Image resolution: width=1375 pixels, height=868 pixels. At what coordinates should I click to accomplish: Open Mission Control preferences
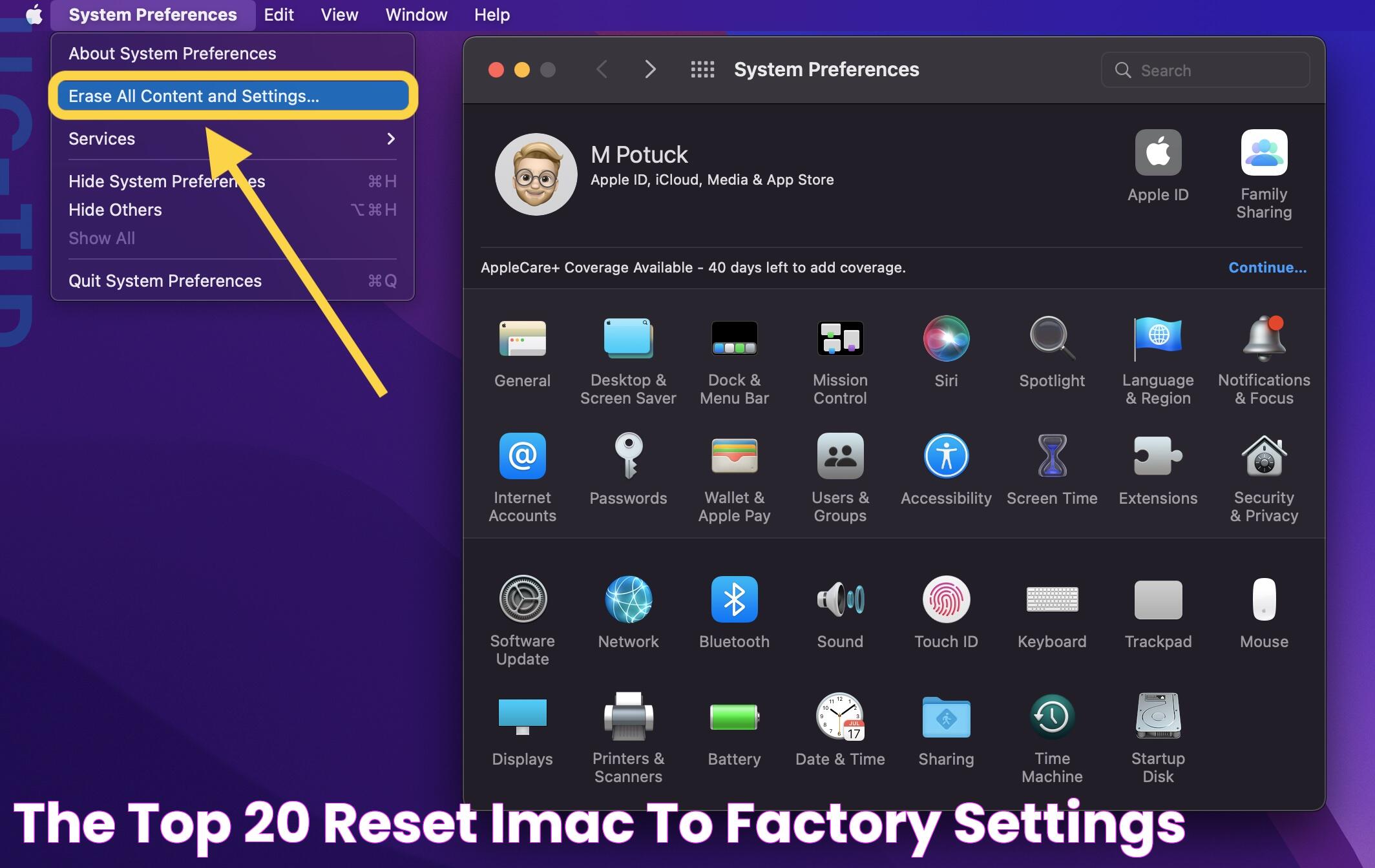(840, 356)
